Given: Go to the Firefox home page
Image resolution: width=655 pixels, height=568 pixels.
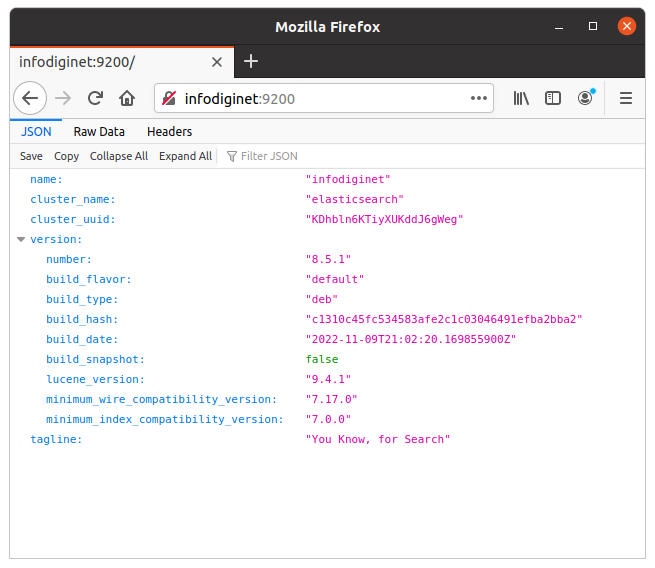Looking at the screenshot, I should point(127,99).
